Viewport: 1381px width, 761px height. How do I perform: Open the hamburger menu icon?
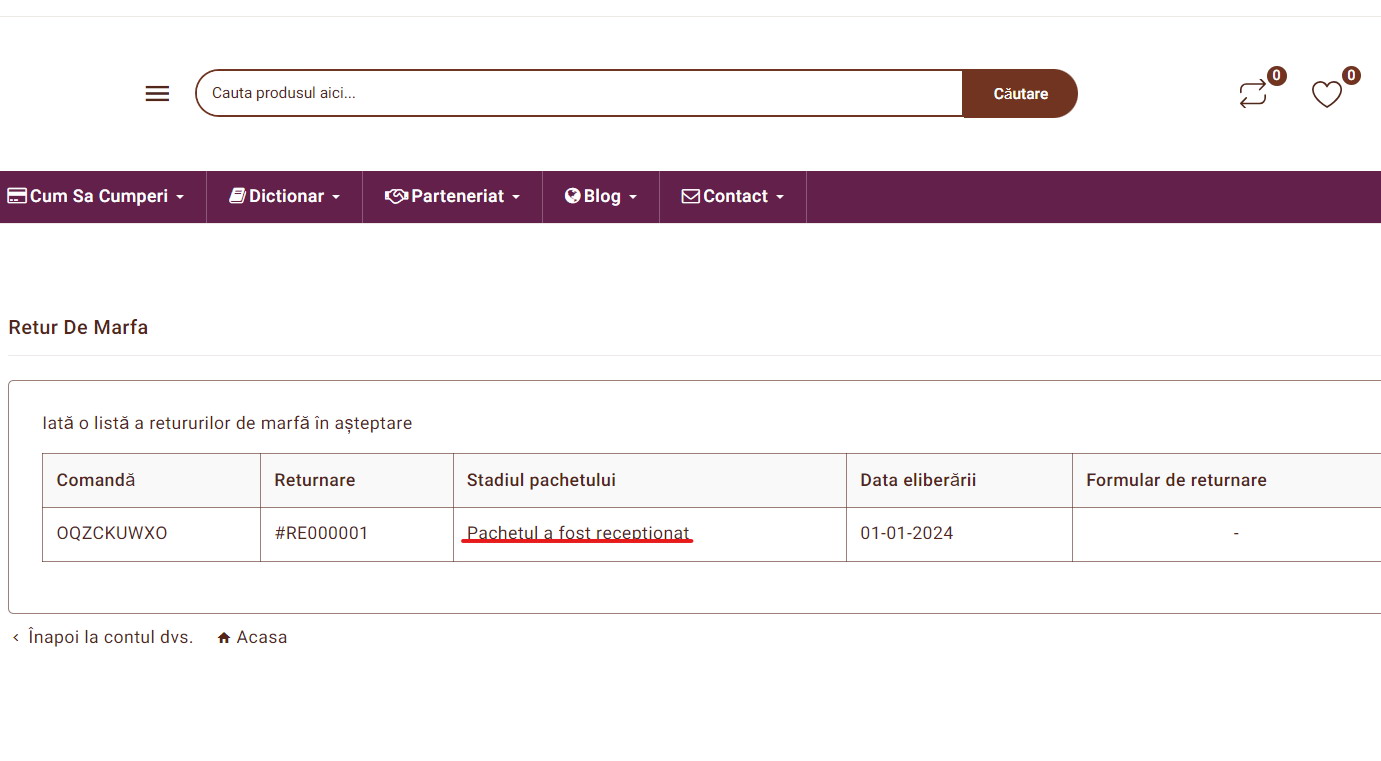[x=157, y=94]
